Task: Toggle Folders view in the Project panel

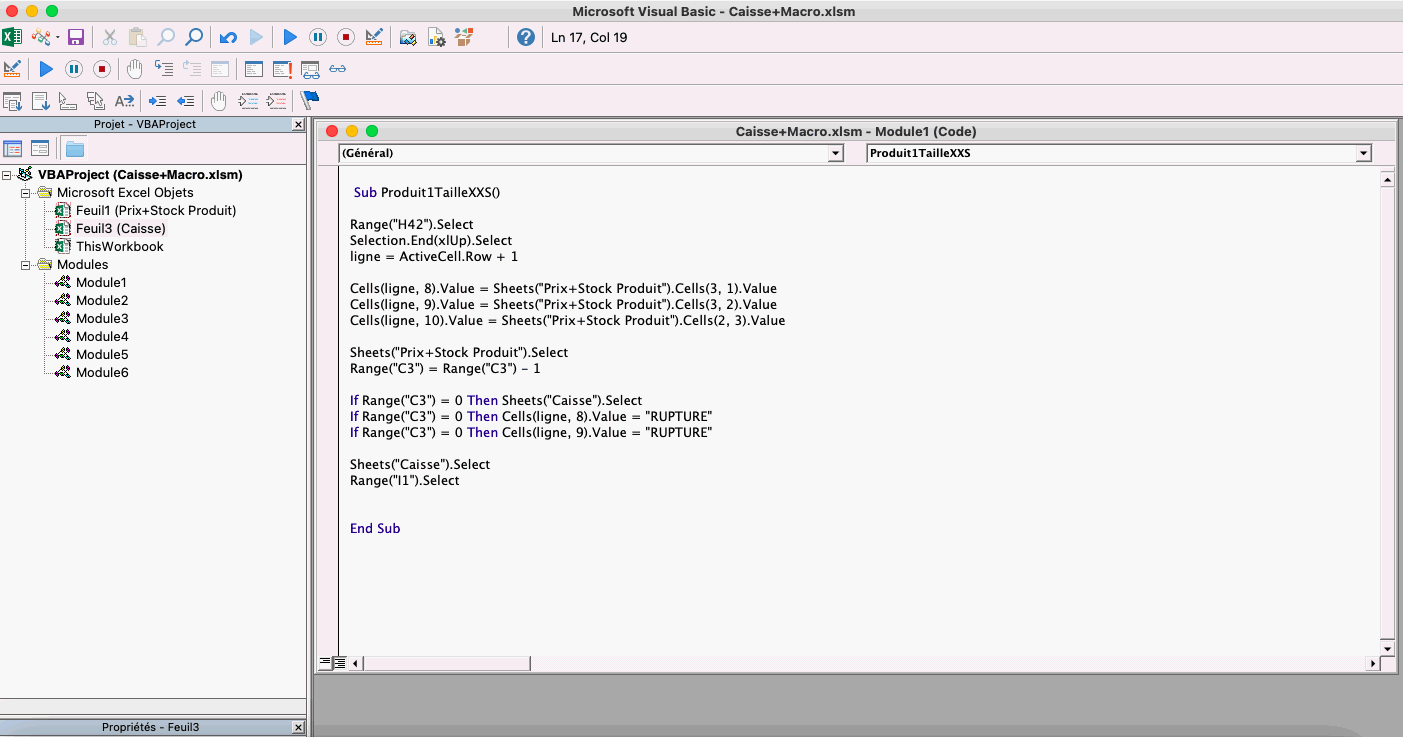Action: [75, 149]
